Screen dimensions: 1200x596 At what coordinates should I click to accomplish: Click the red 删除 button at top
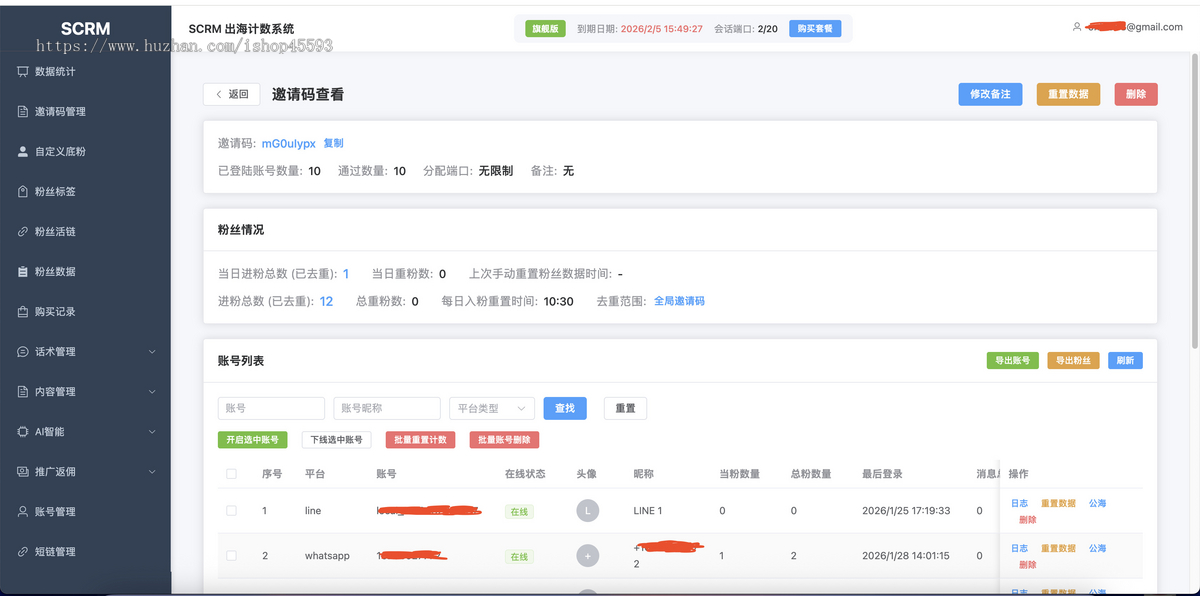(1136, 94)
